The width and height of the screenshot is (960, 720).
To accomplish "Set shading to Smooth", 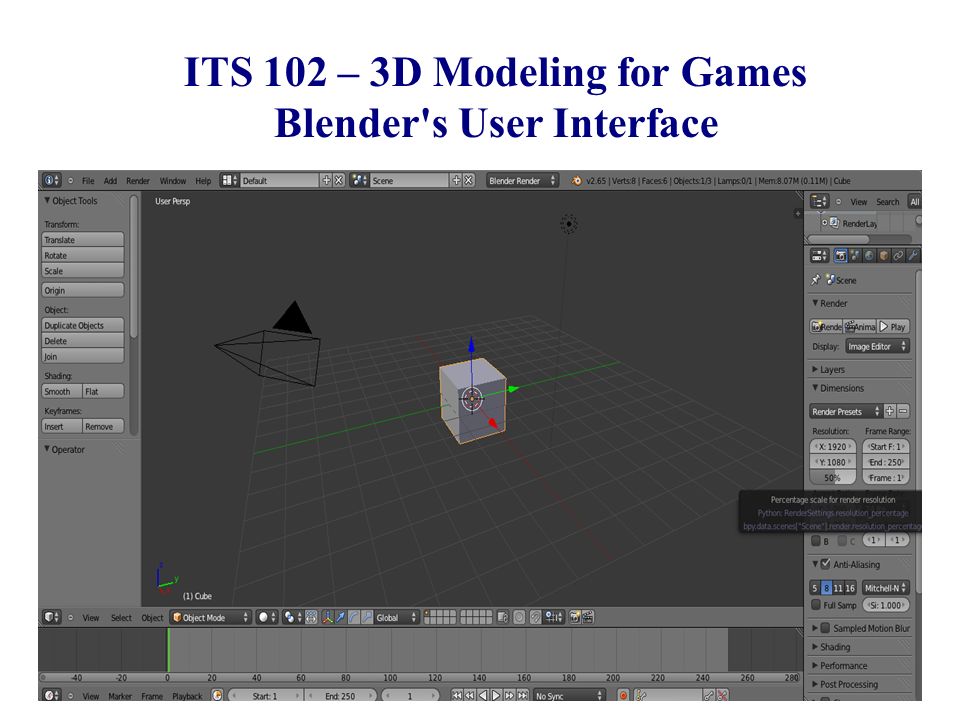I will click(61, 391).
